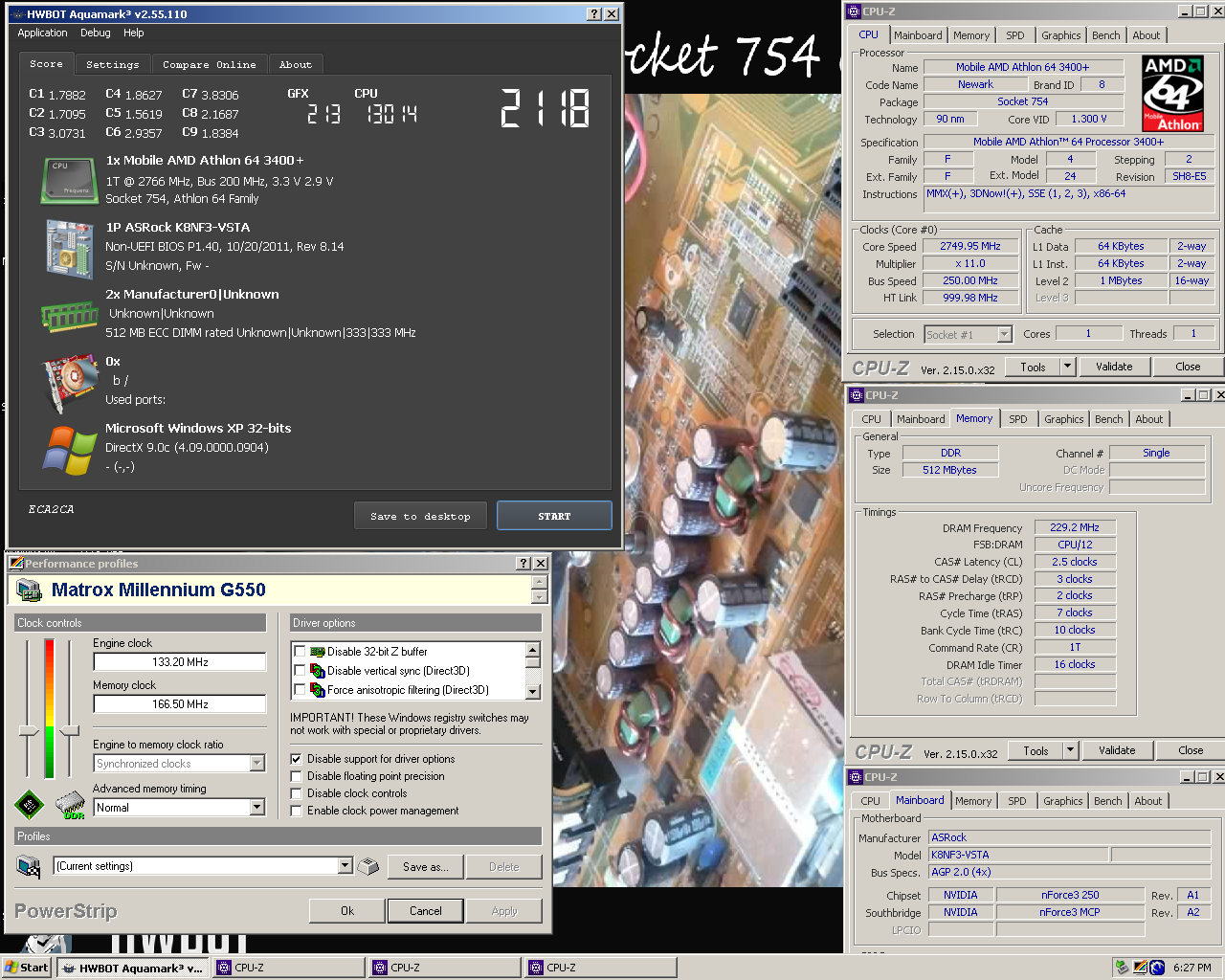This screenshot has width=1225, height=980.
Task: Click the memory clock slider handle
Action: click(x=69, y=731)
